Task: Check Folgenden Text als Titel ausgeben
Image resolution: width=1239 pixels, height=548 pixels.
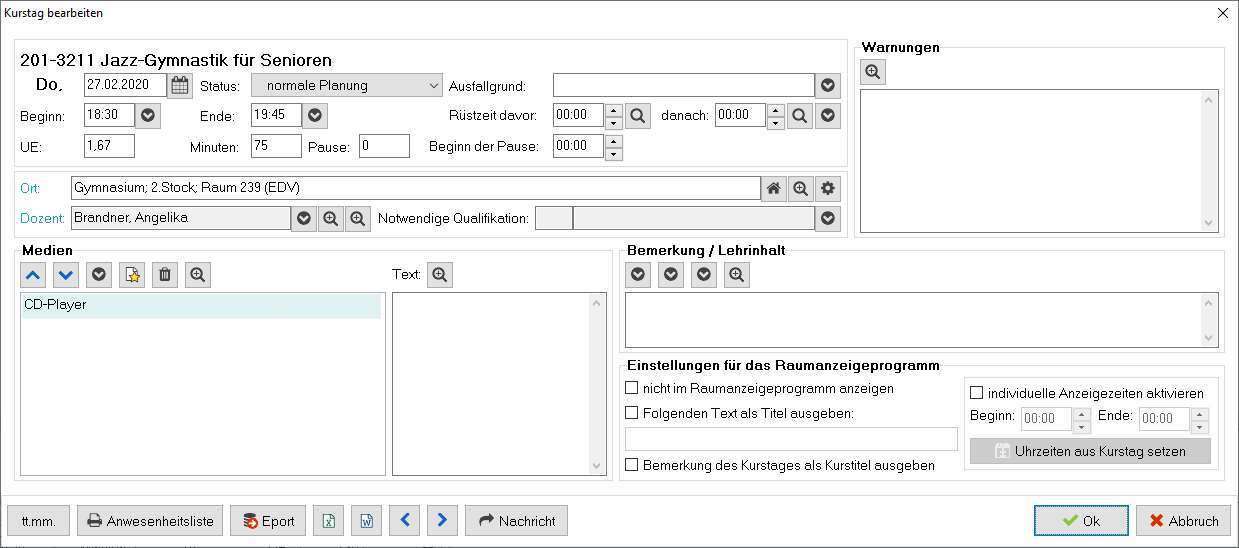Action: (x=631, y=412)
